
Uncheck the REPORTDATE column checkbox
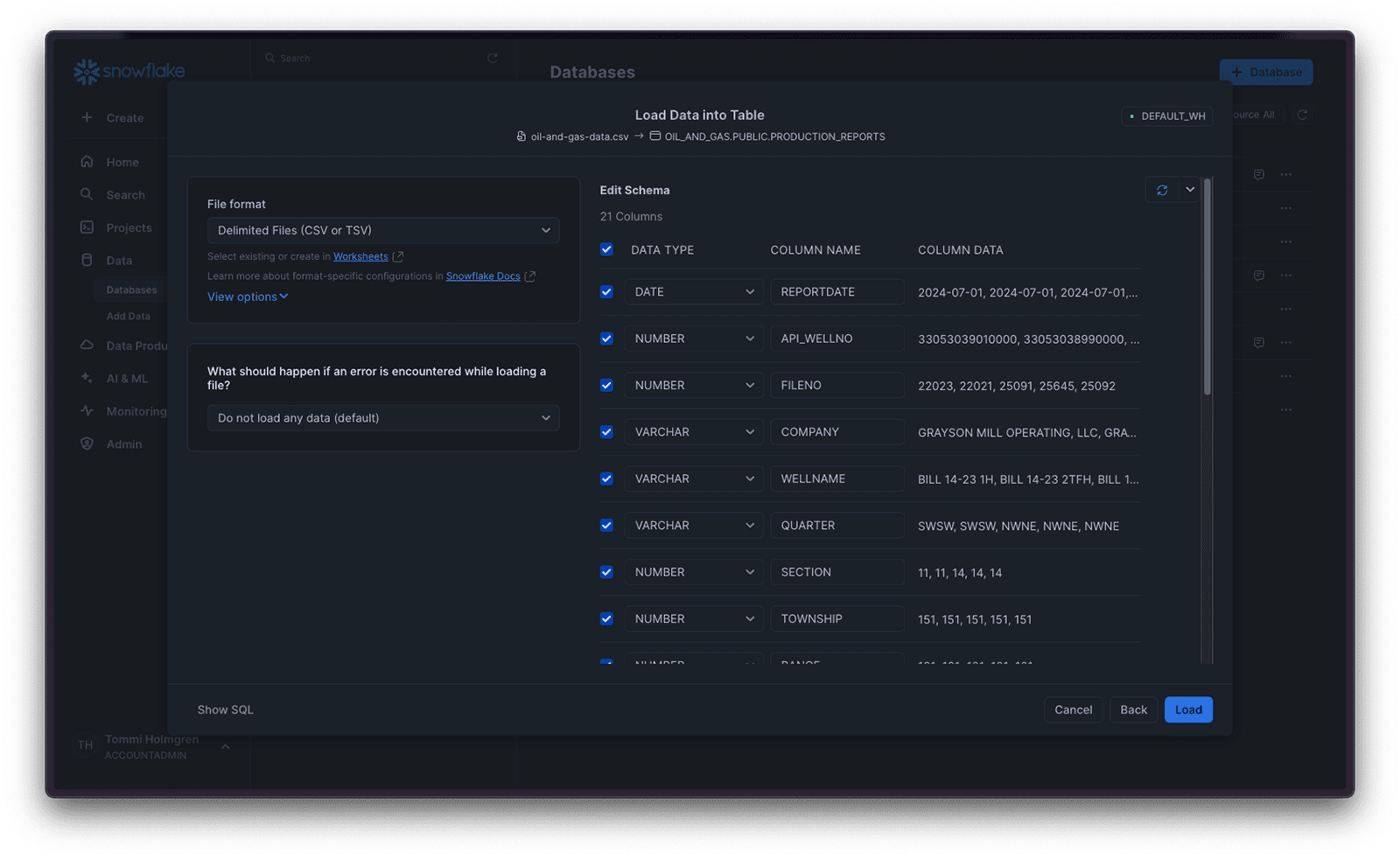(x=606, y=292)
